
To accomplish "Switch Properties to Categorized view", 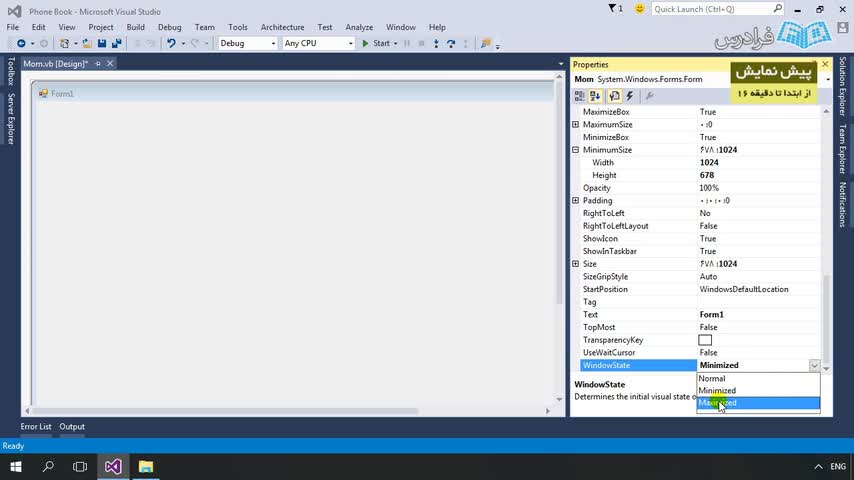I will [x=580, y=96].
